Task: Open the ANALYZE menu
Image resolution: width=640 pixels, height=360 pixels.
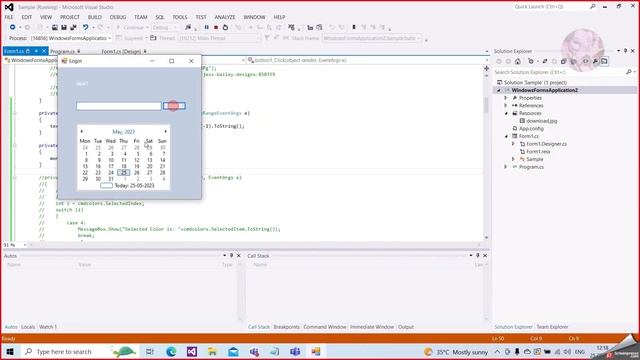Action: click(225, 17)
